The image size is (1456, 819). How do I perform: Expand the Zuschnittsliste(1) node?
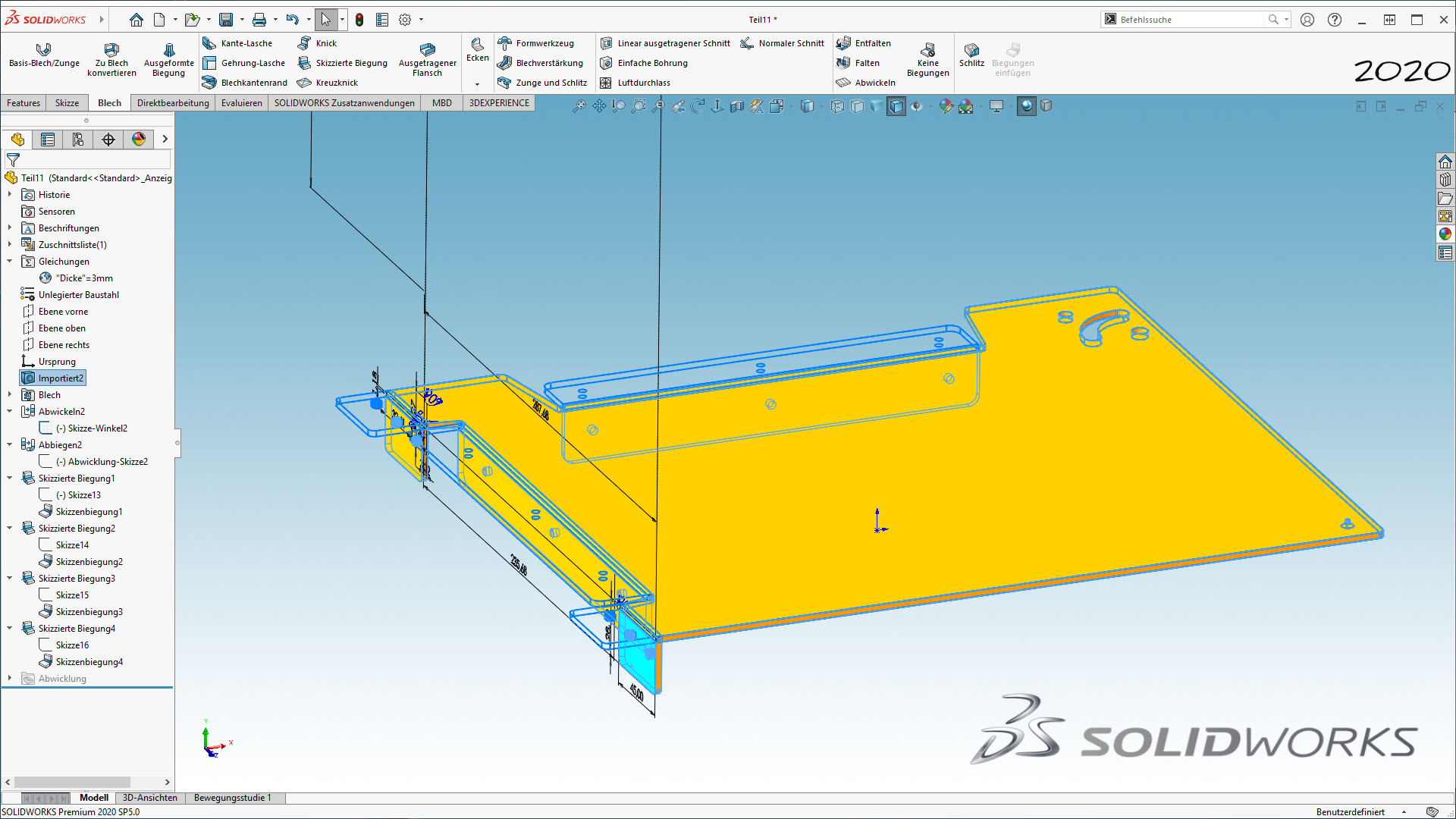click(x=10, y=245)
